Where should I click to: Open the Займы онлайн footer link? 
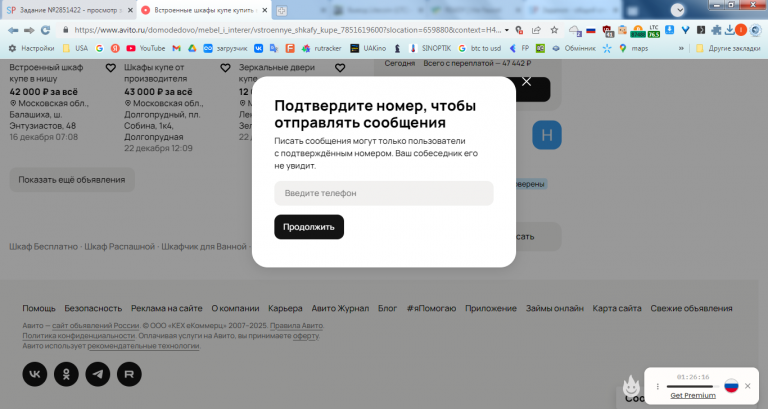tap(554, 308)
